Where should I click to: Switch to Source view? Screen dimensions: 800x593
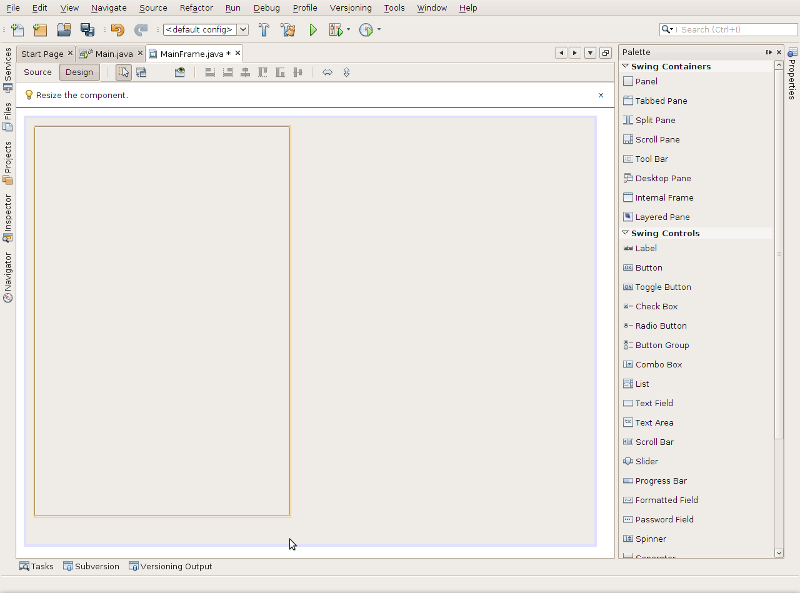[x=38, y=72]
